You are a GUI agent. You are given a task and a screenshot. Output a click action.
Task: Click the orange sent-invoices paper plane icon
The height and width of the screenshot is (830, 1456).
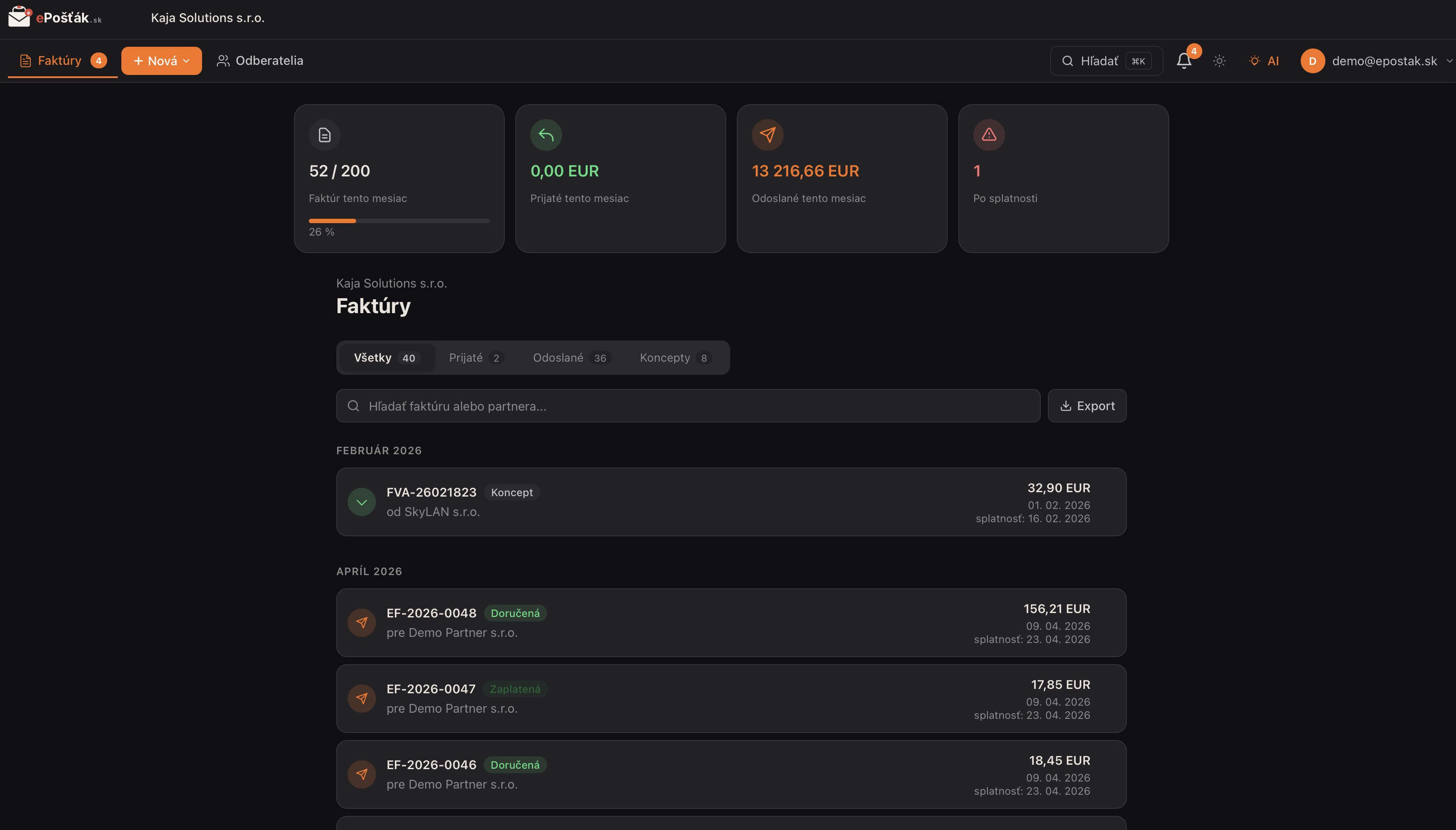click(x=766, y=135)
